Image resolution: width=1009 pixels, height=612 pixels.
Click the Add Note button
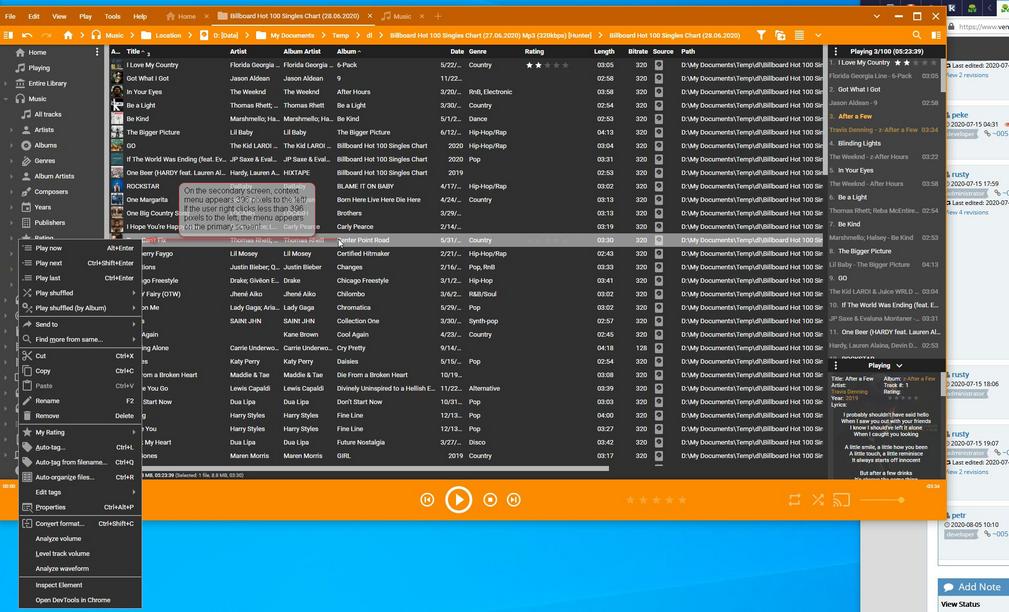(x=971, y=587)
